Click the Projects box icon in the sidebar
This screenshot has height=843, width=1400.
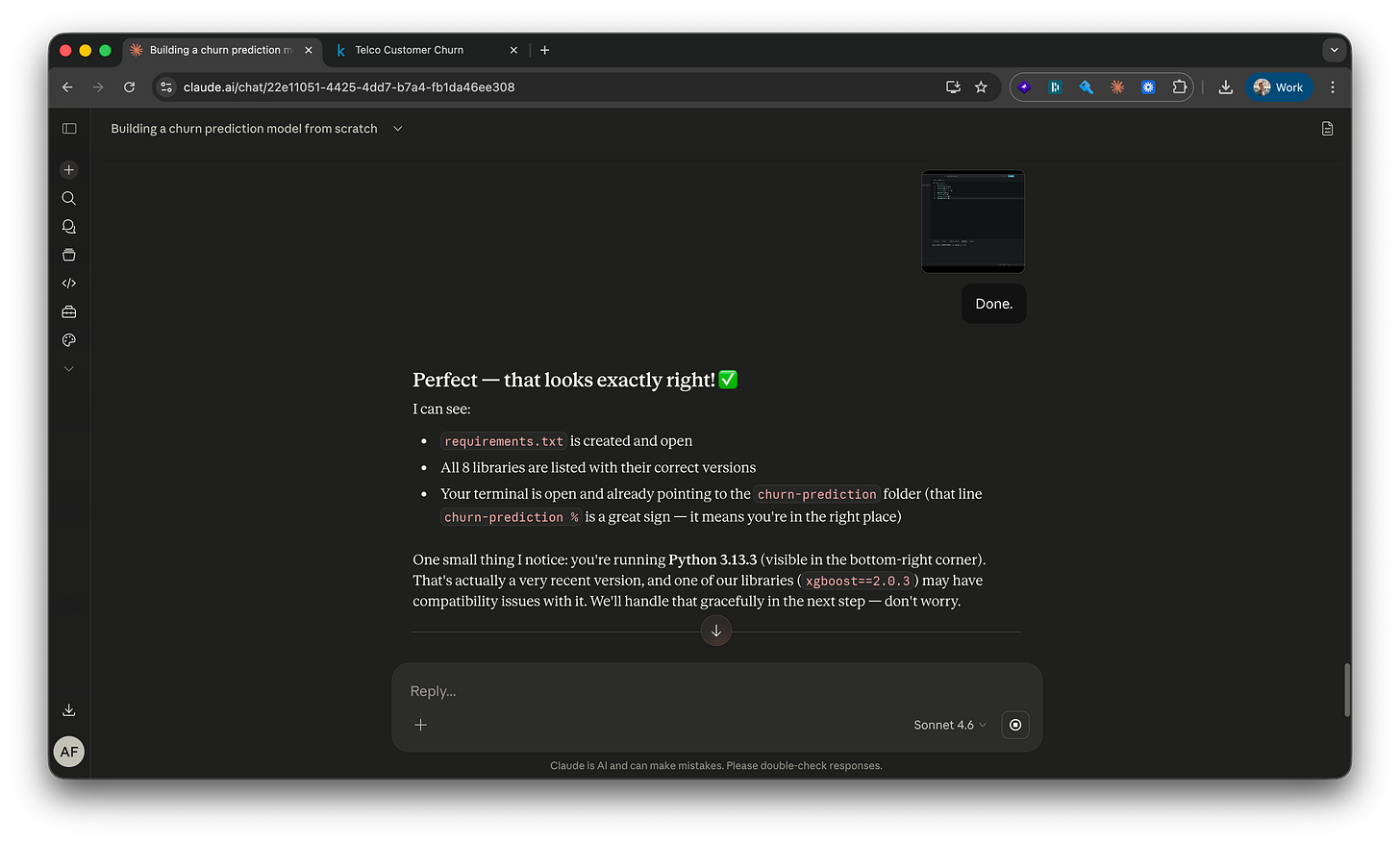tap(68, 255)
